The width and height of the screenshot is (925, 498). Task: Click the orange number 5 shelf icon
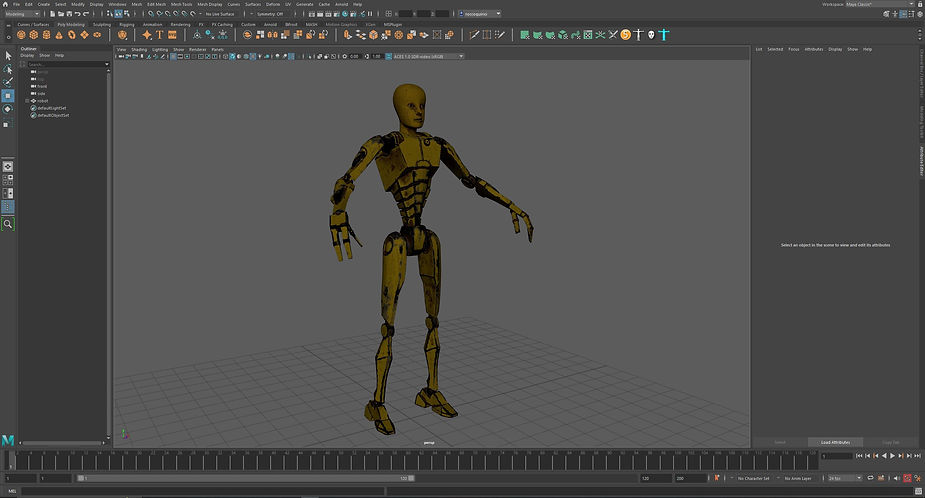[x=625, y=35]
